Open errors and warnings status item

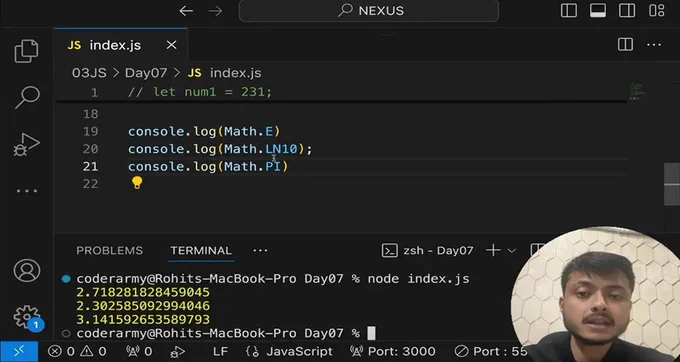77,351
